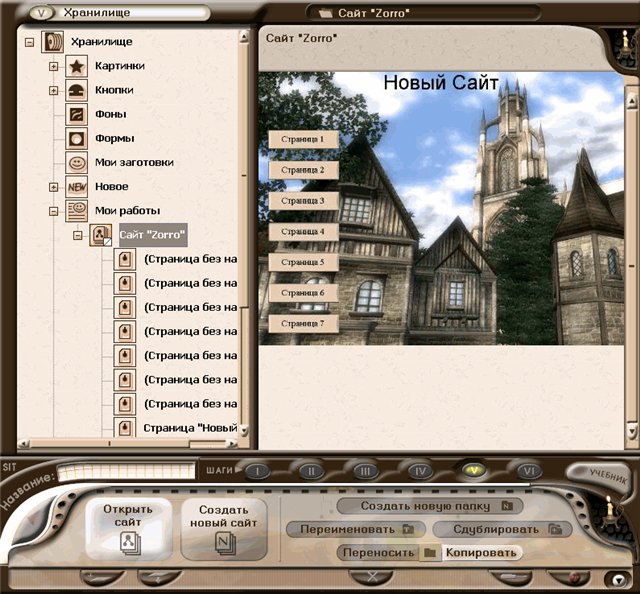Go to step III

(365, 472)
